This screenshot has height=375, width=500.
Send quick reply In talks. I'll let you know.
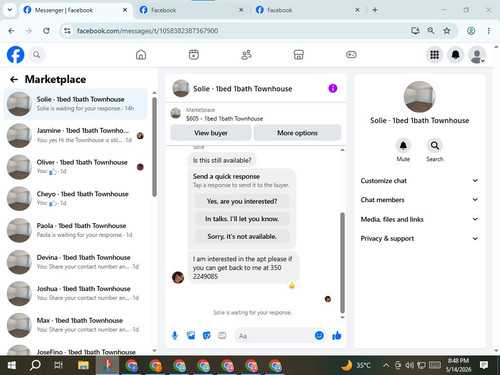click(x=242, y=219)
